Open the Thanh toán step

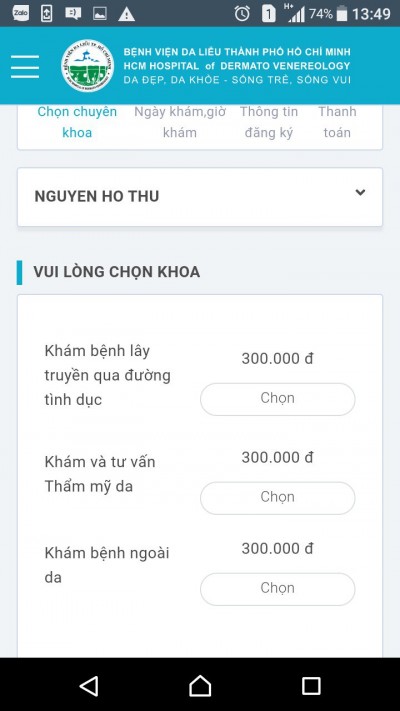pos(337,122)
